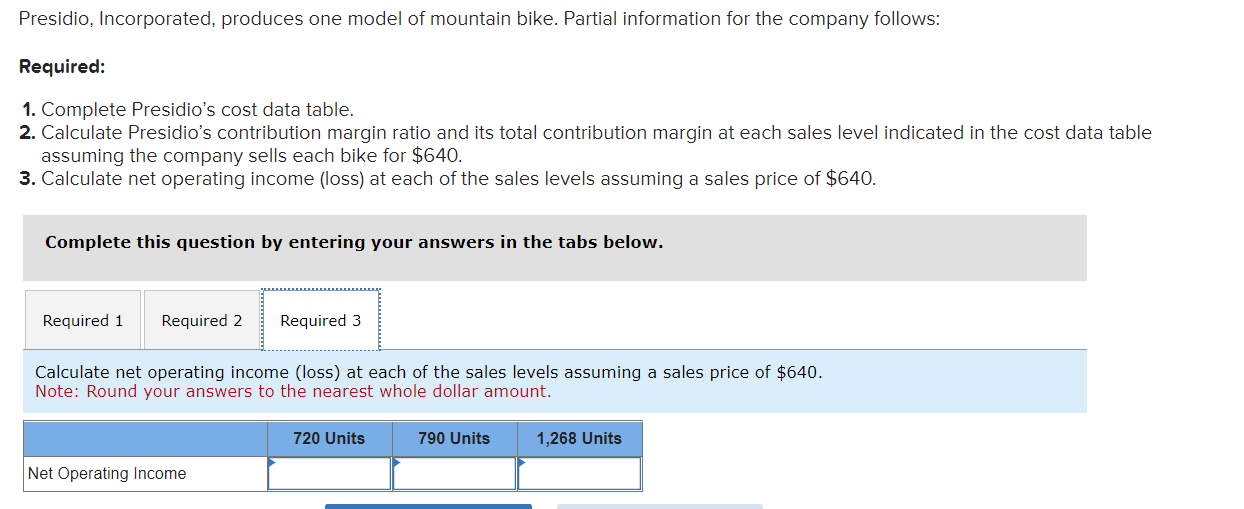The image size is (1244, 509).
Task: Click the bold Required: heading
Action: point(62,66)
